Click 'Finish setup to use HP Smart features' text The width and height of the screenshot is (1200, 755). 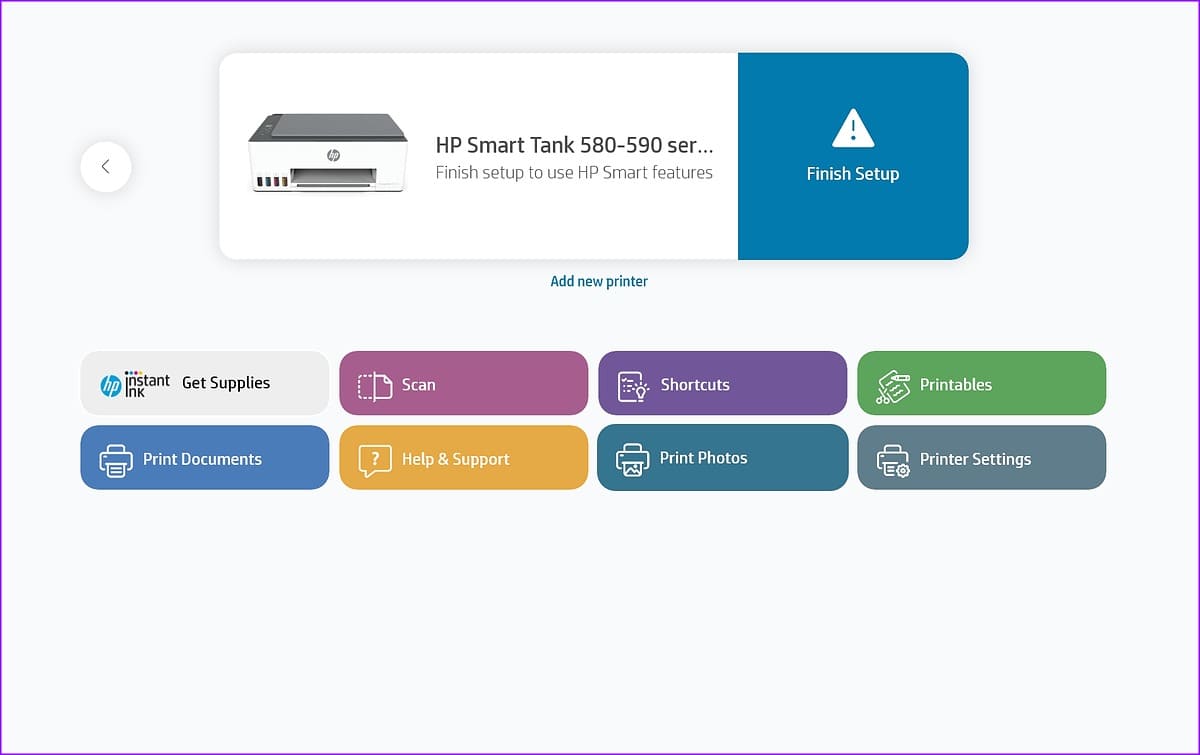coord(574,173)
